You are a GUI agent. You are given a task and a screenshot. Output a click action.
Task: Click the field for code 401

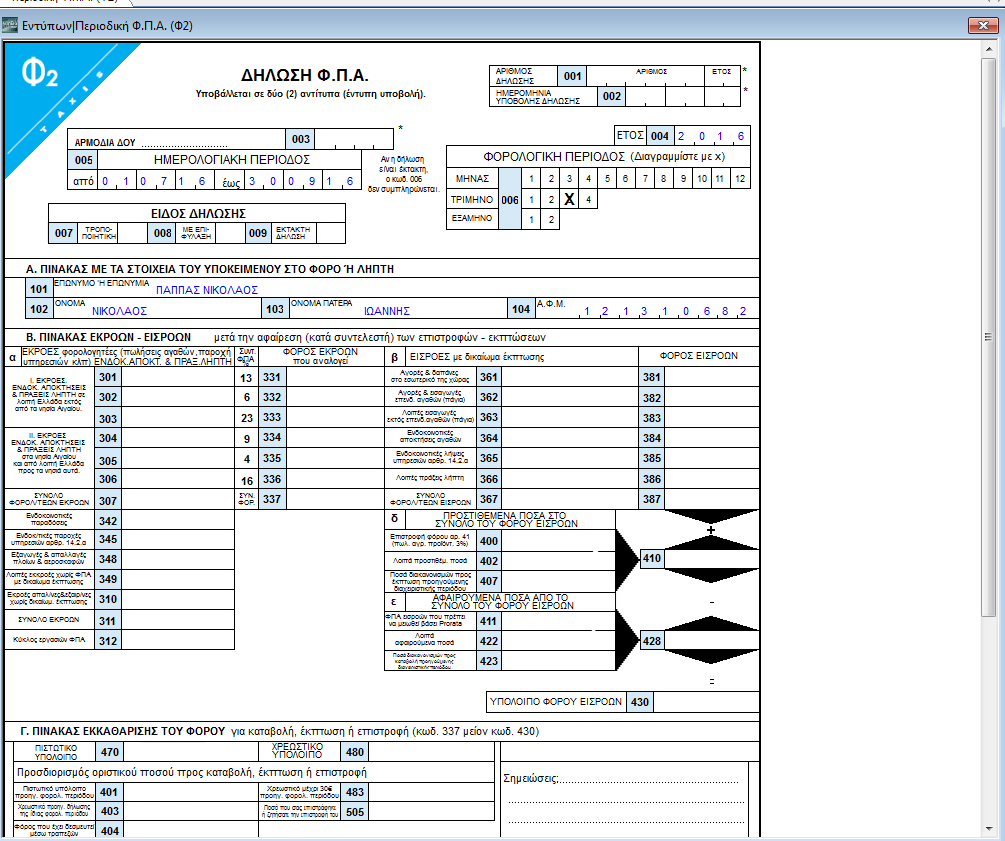(190, 792)
